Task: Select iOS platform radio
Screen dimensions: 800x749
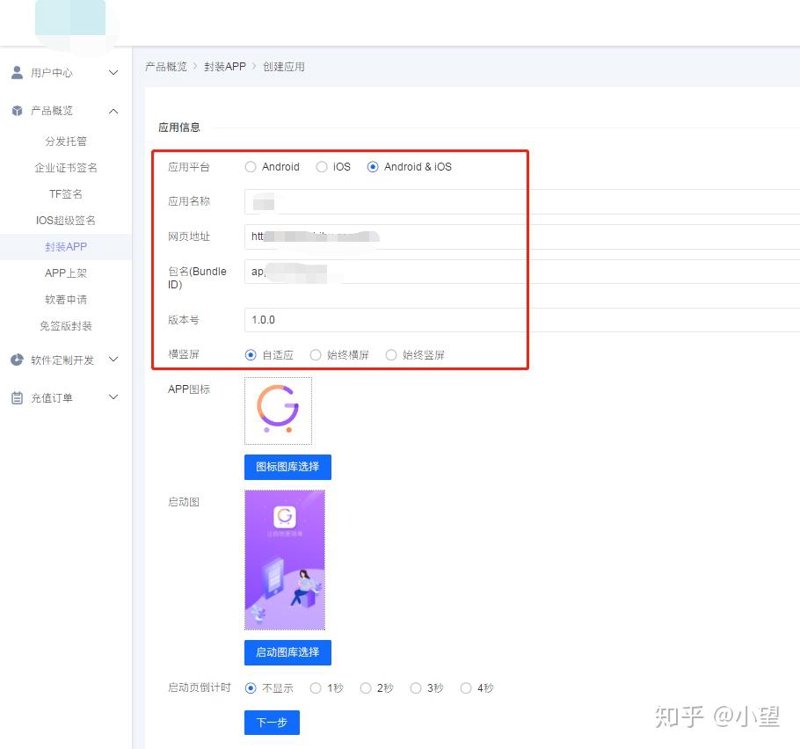Action: pyautogui.click(x=321, y=167)
